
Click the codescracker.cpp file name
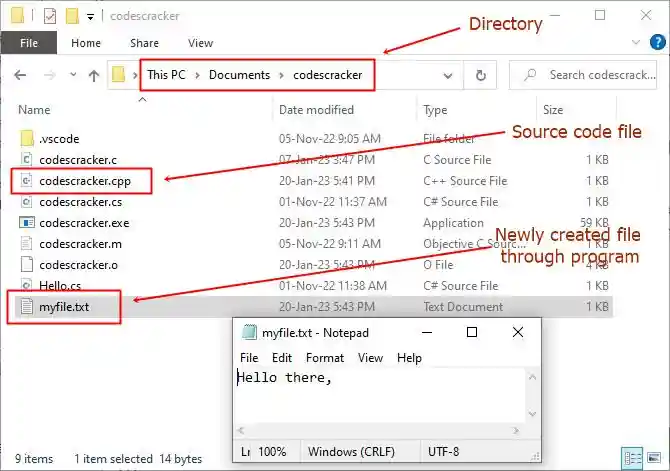(85, 181)
